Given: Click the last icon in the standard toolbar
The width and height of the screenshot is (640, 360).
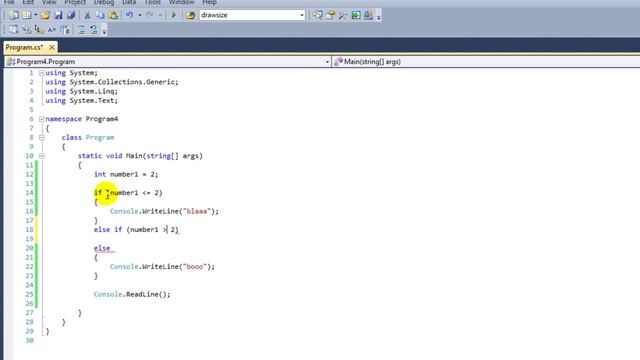Looking at the screenshot, I should click(x=369, y=16).
